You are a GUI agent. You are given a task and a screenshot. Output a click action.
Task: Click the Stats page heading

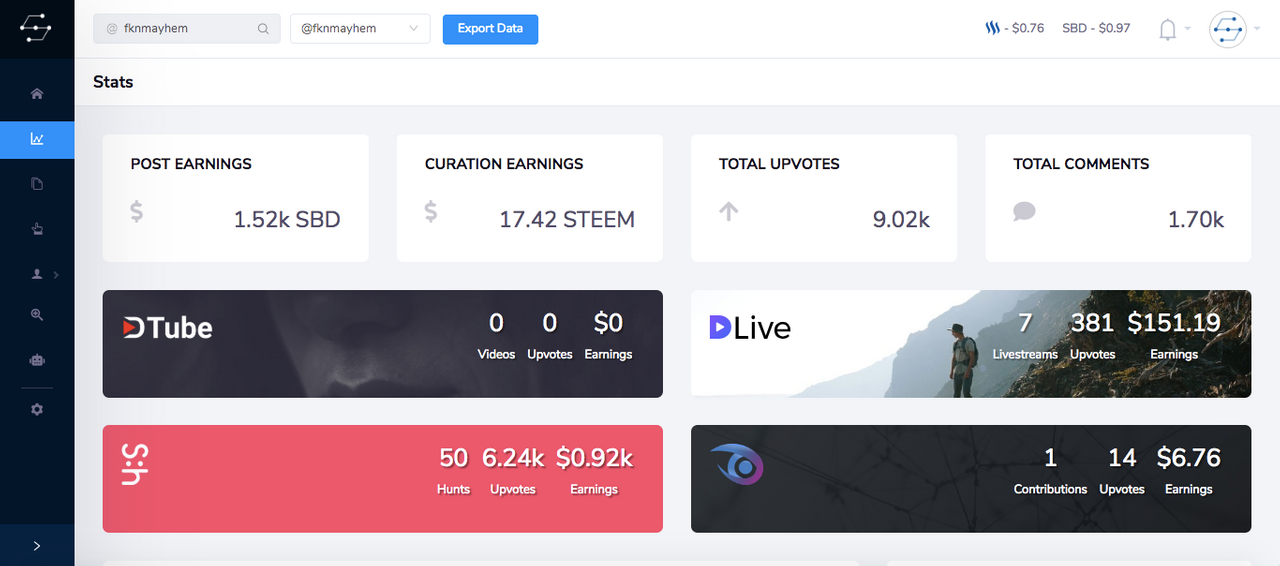113,82
